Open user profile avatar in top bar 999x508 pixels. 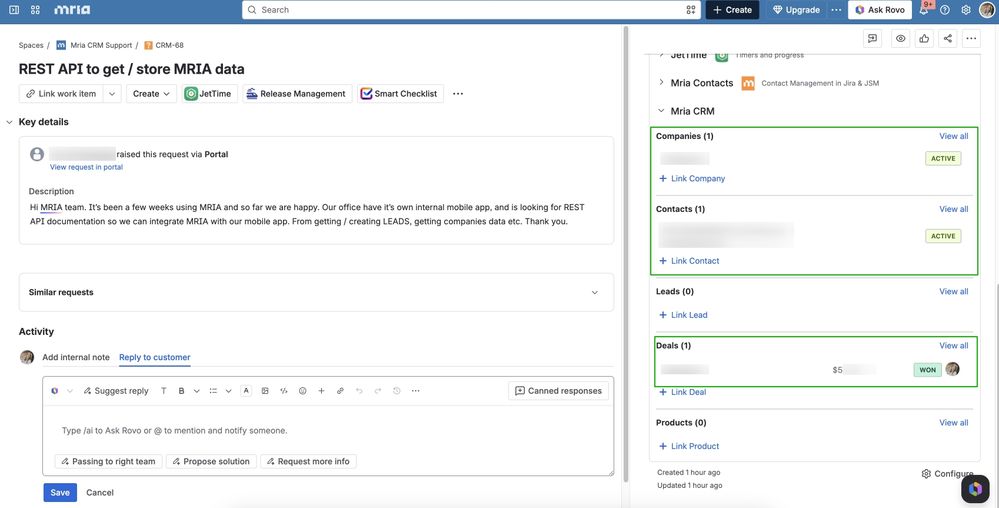pos(986,10)
